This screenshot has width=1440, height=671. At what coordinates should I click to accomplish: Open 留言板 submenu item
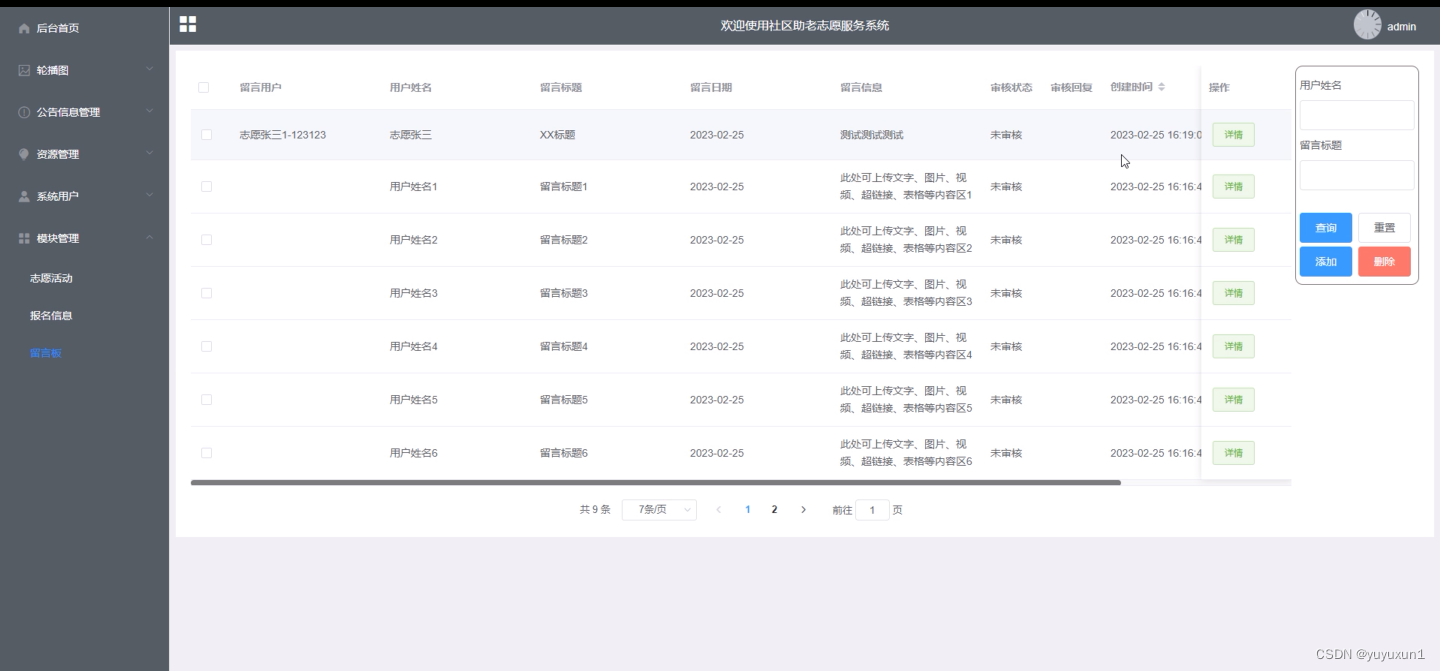pos(46,353)
